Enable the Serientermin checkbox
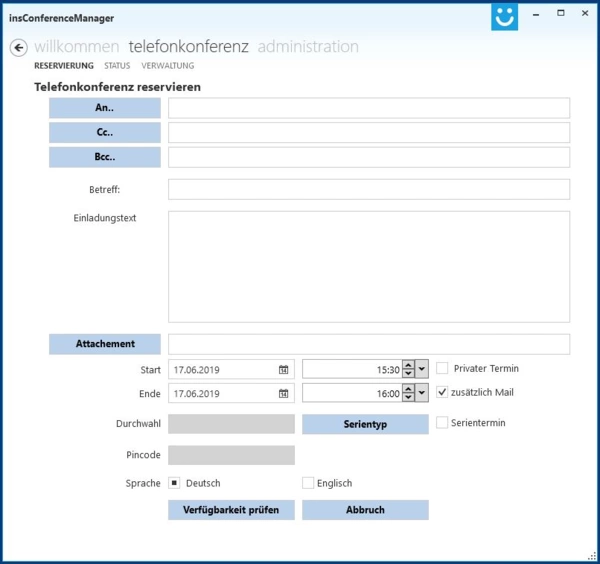This screenshot has width=600, height=564. click(x=442, y=423)
